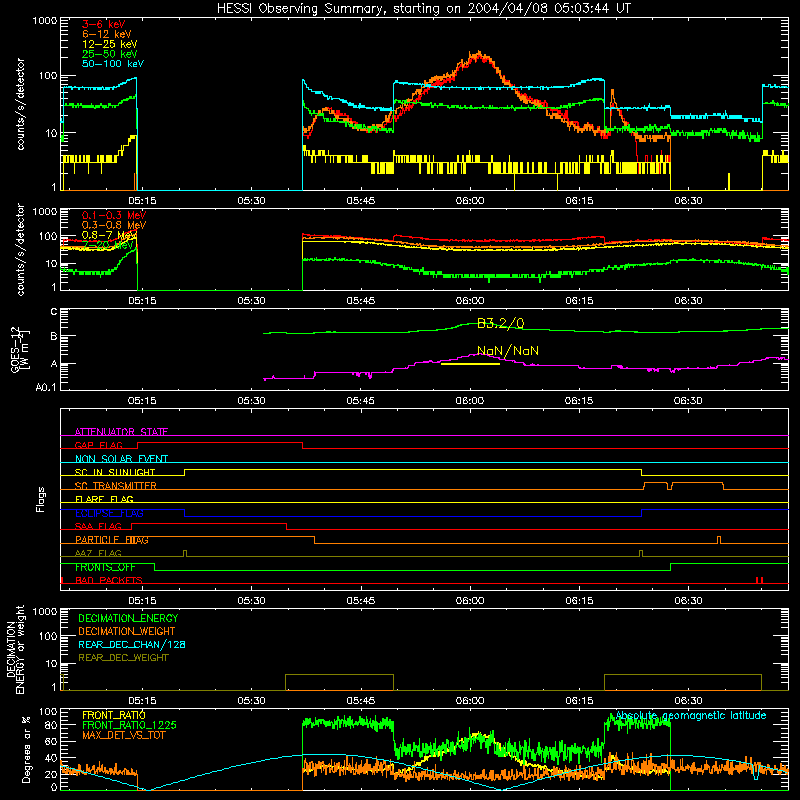Click the Degrees or % axis title
The width and height of the screenshot is (800, 800).
pos(26,749)
